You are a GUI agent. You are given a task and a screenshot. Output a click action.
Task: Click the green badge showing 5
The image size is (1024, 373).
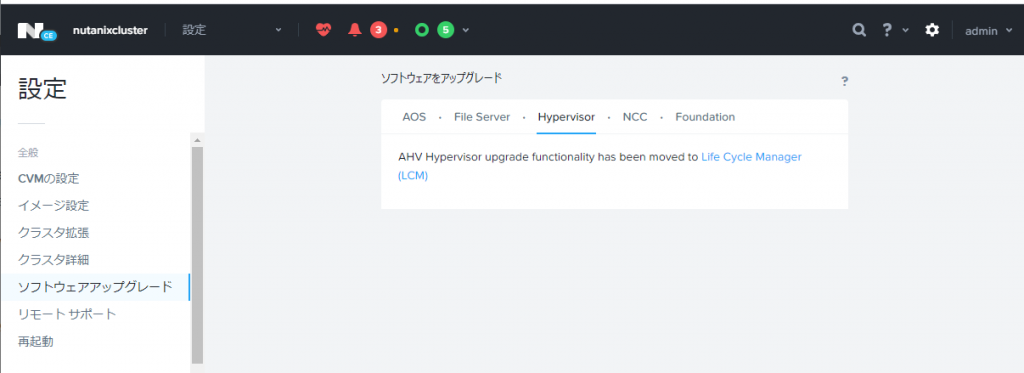[x=445, y=30]
